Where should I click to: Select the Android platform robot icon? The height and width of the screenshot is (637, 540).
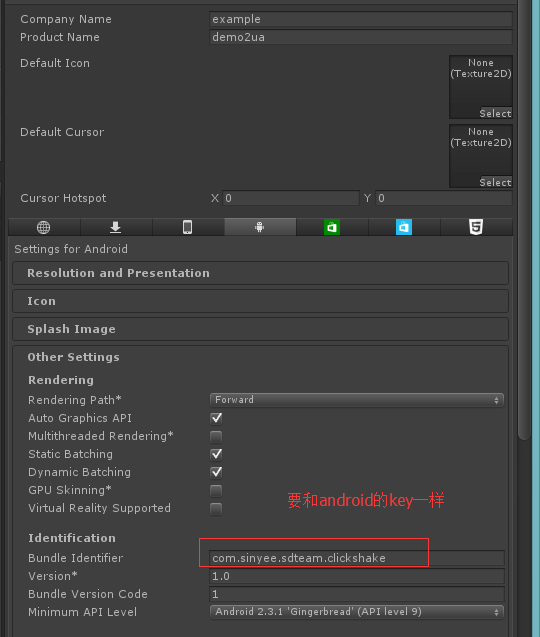coord(260,227)
